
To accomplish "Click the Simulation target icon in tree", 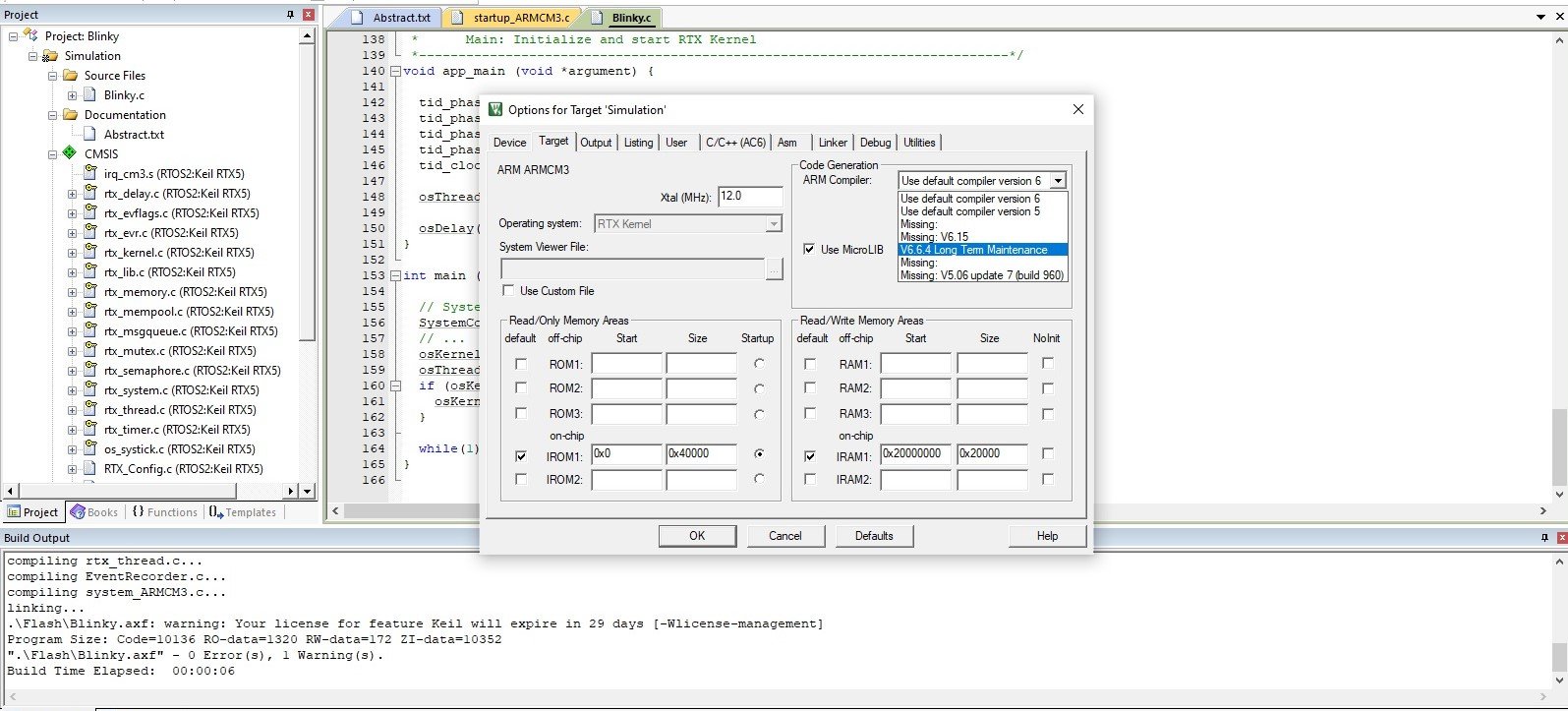I will pyautogui.click(x=50, y=56).
